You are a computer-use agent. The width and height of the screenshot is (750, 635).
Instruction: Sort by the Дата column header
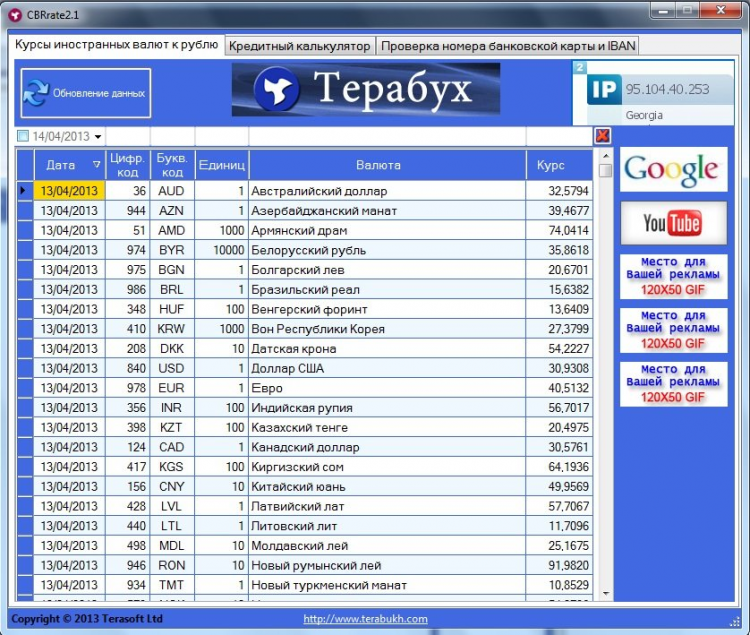pyautogui.click(x=70, y=165)
